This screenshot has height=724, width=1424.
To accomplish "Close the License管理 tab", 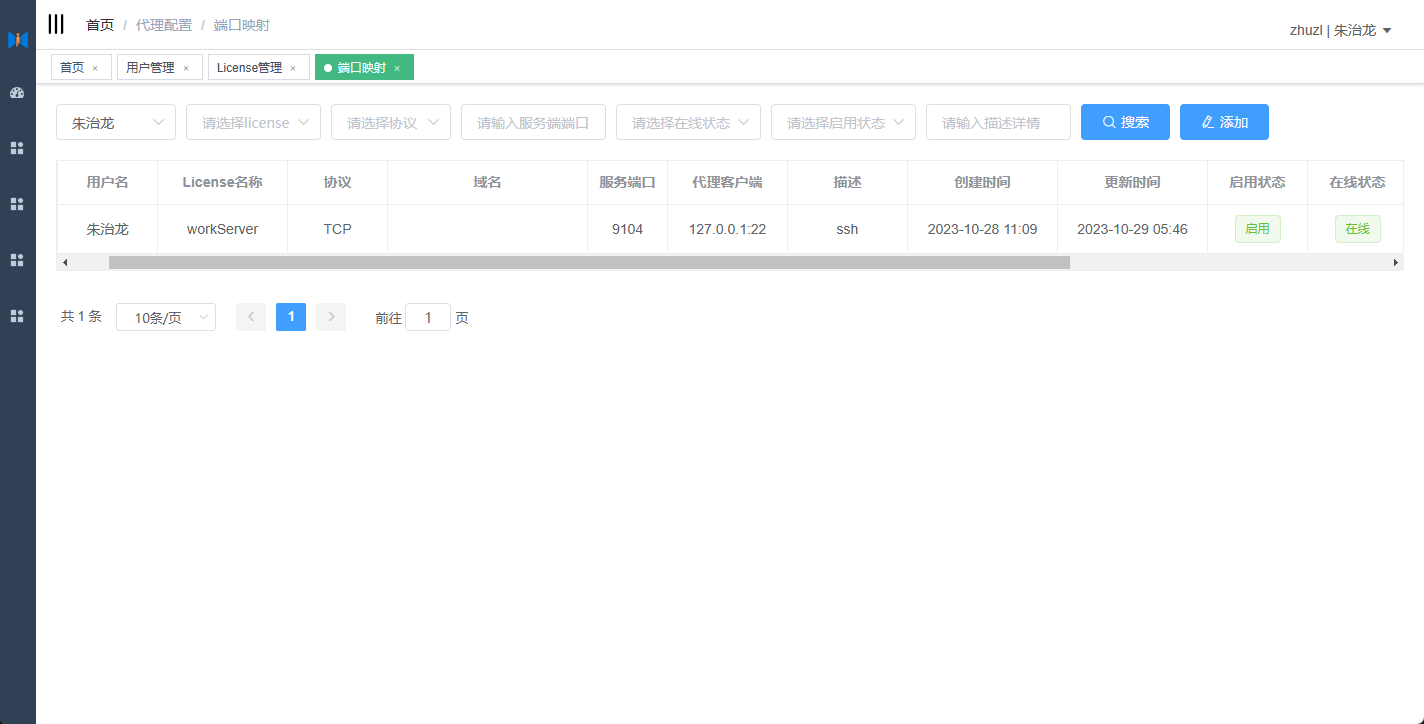I will coord(293,68).
